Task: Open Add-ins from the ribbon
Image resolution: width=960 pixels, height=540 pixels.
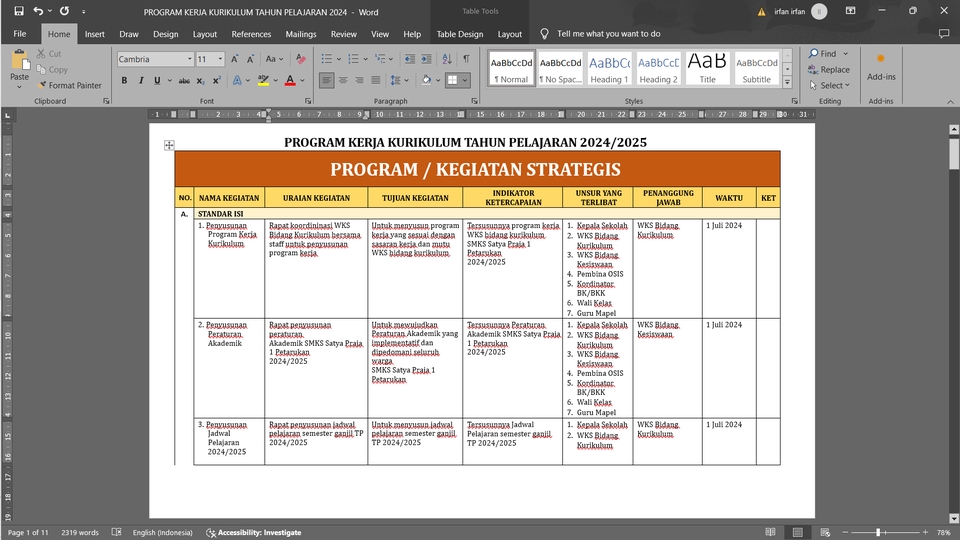Action: [x=881, y=67]
